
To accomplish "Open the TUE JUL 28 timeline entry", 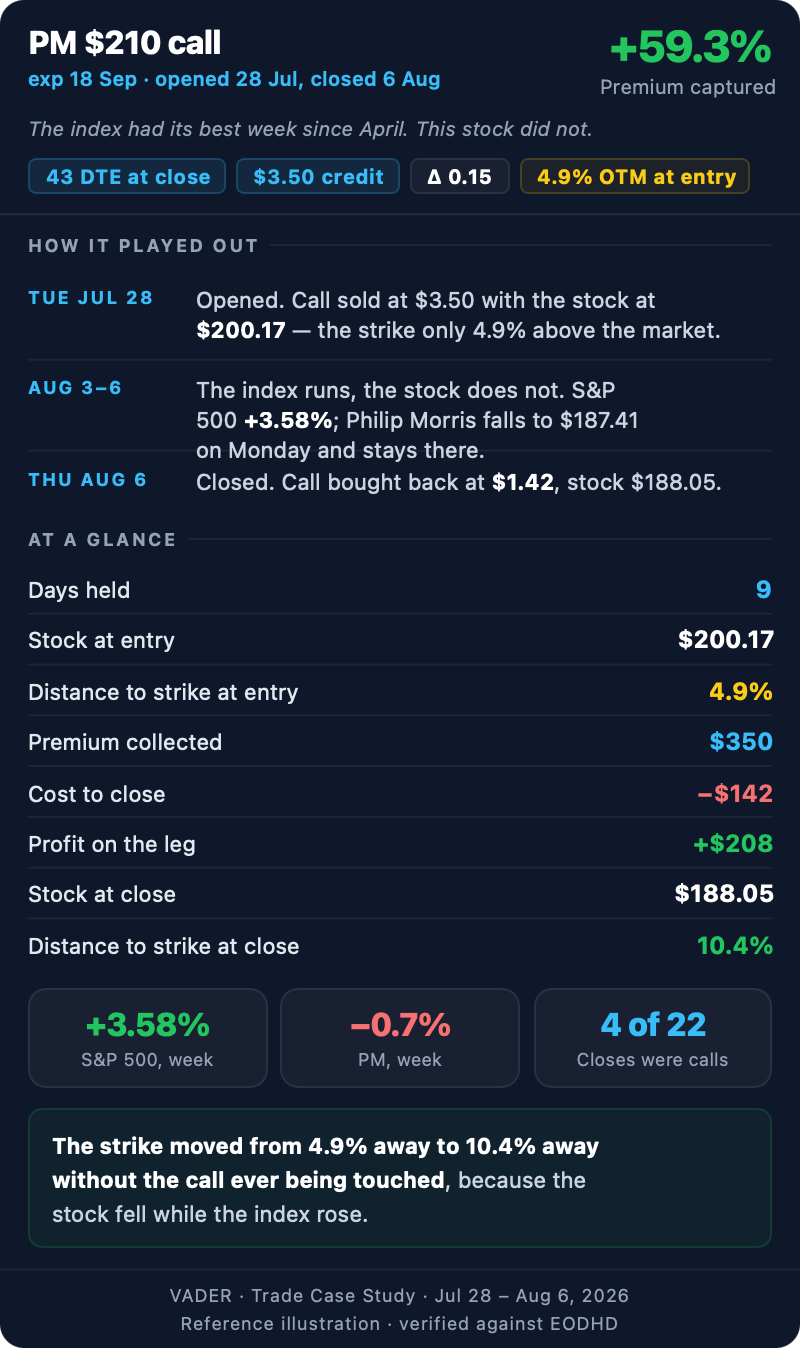I will click(x=400, y=315).
